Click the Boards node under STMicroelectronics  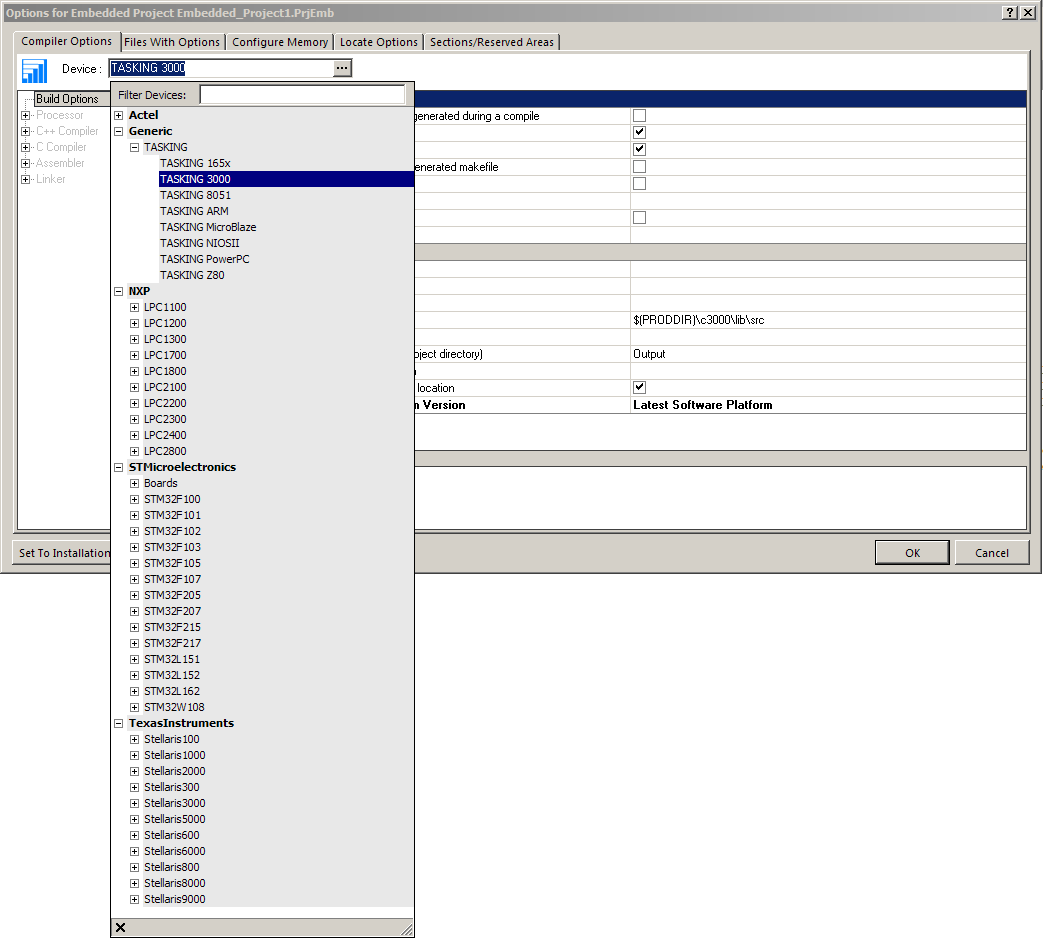[161, 483]
